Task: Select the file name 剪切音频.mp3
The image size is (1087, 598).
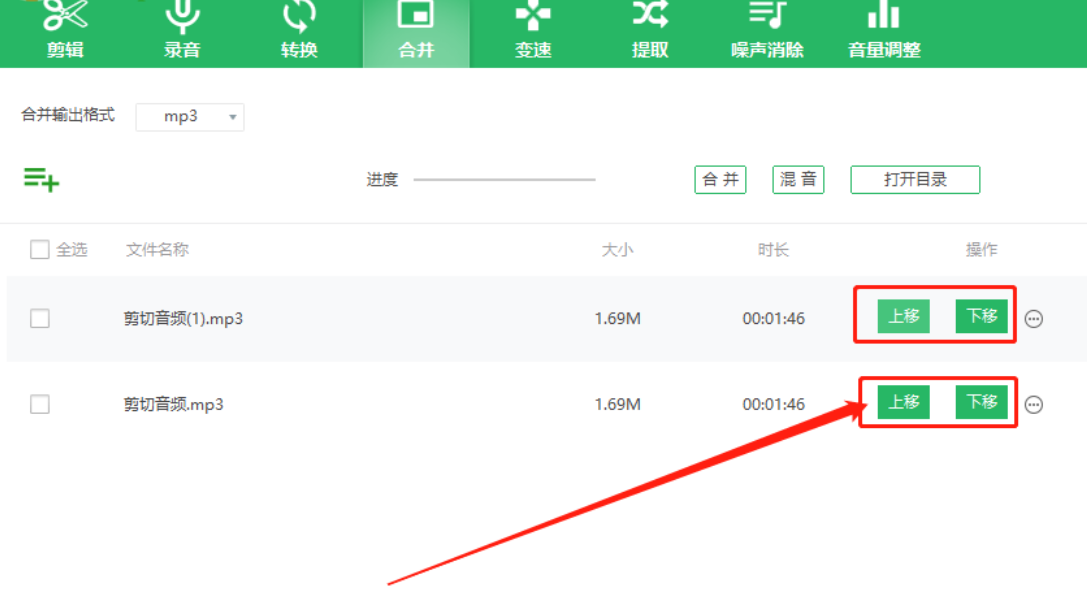Action: [173, 404]
